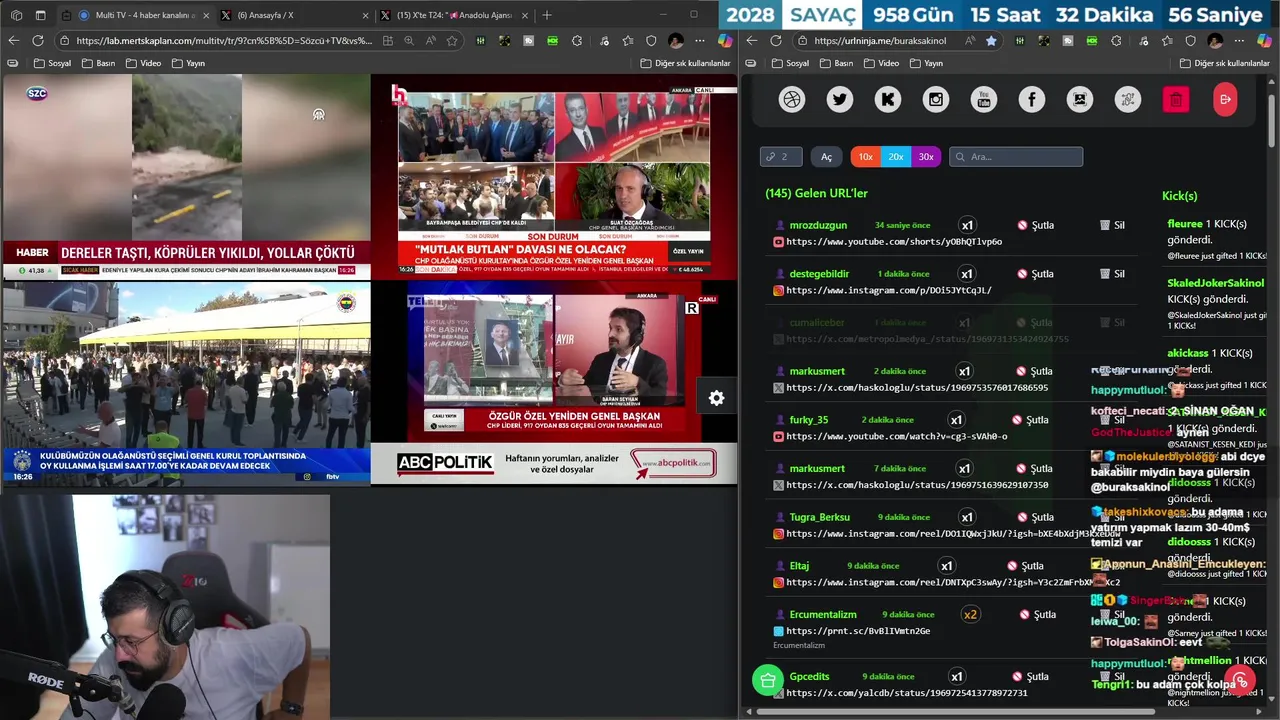Click the red trash delete-all button

[x=1176, y=99]
